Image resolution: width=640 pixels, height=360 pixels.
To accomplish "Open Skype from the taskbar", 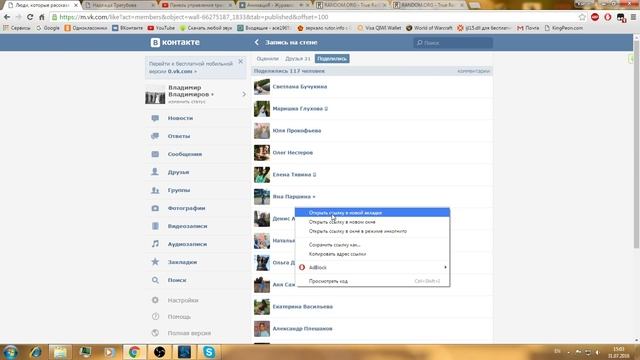I will 209,352.
